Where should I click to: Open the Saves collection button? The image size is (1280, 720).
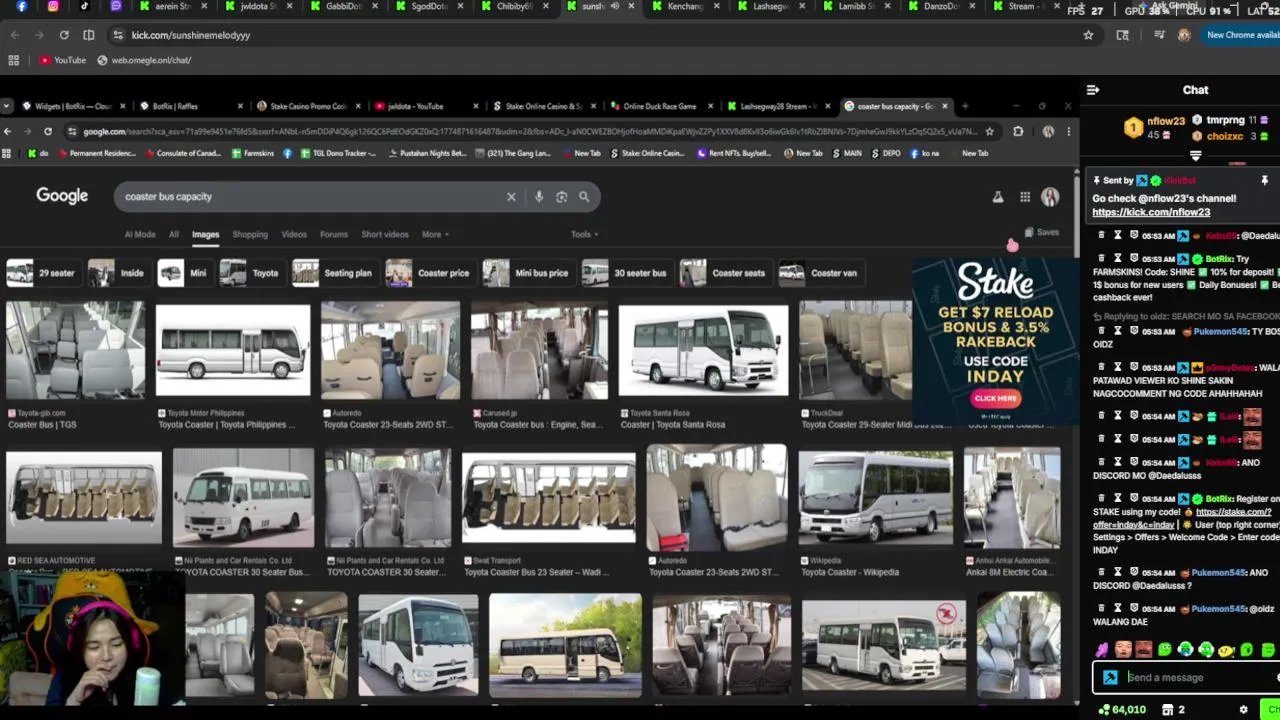tap(1041, 232)
